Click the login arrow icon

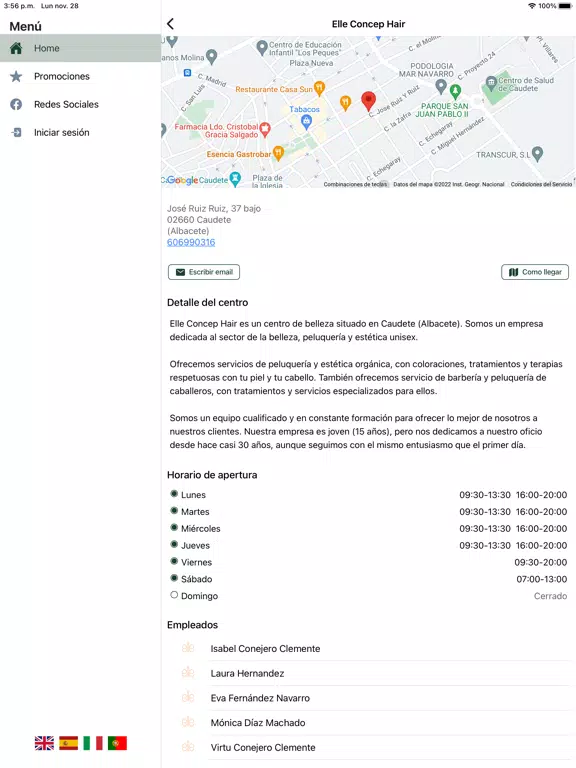tap(16, 132)
